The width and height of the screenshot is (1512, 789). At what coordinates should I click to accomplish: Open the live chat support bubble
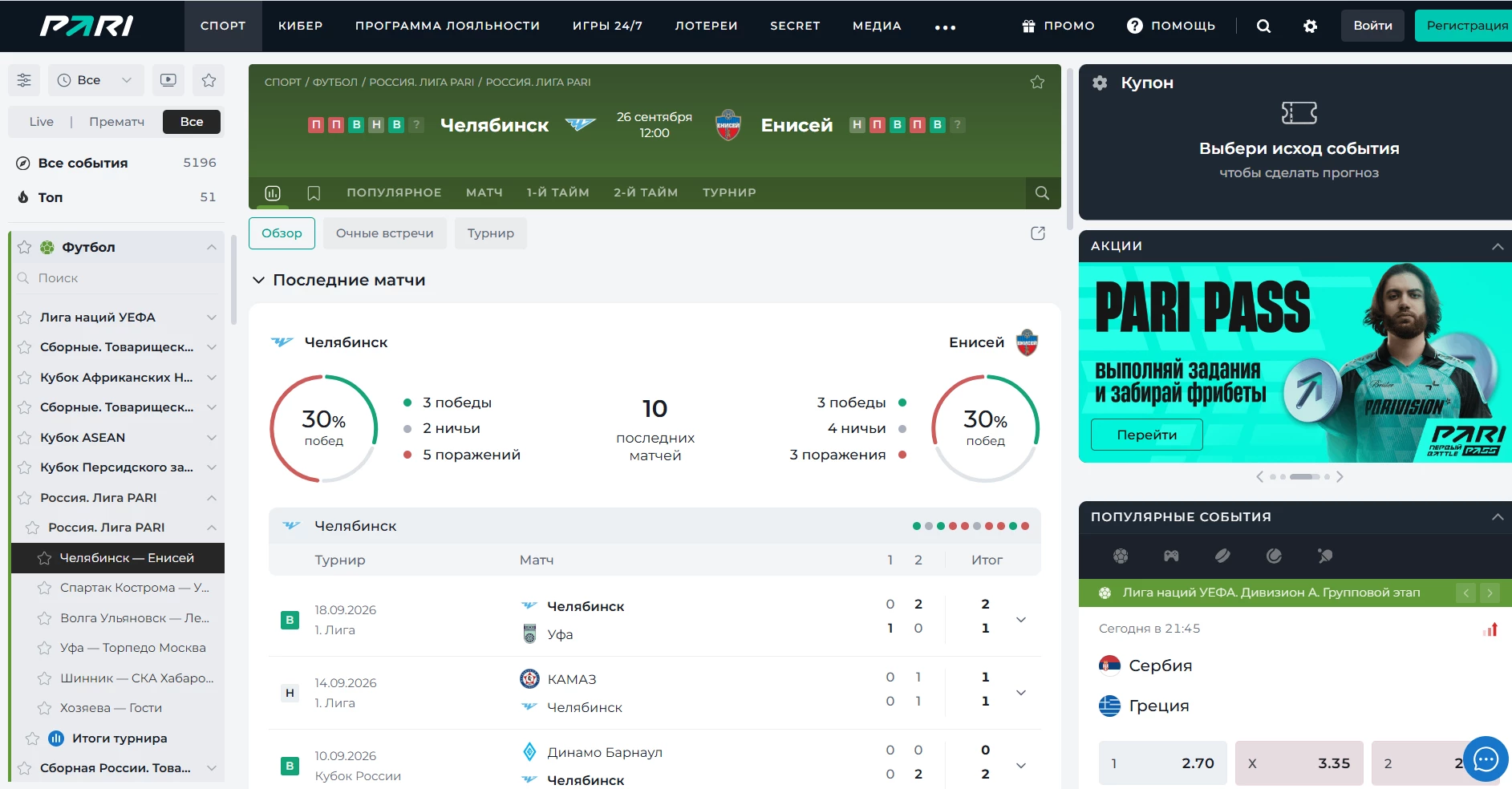click(x=1486, y=759)
